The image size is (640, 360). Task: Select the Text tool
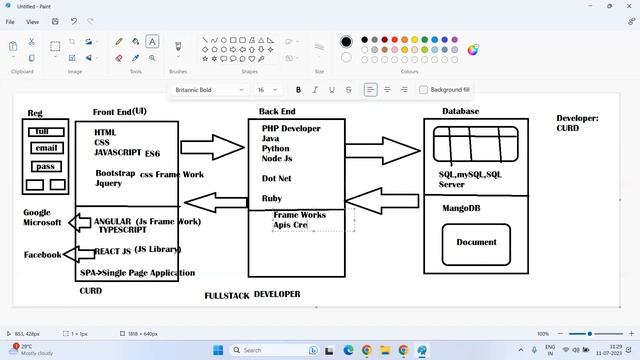152,41
